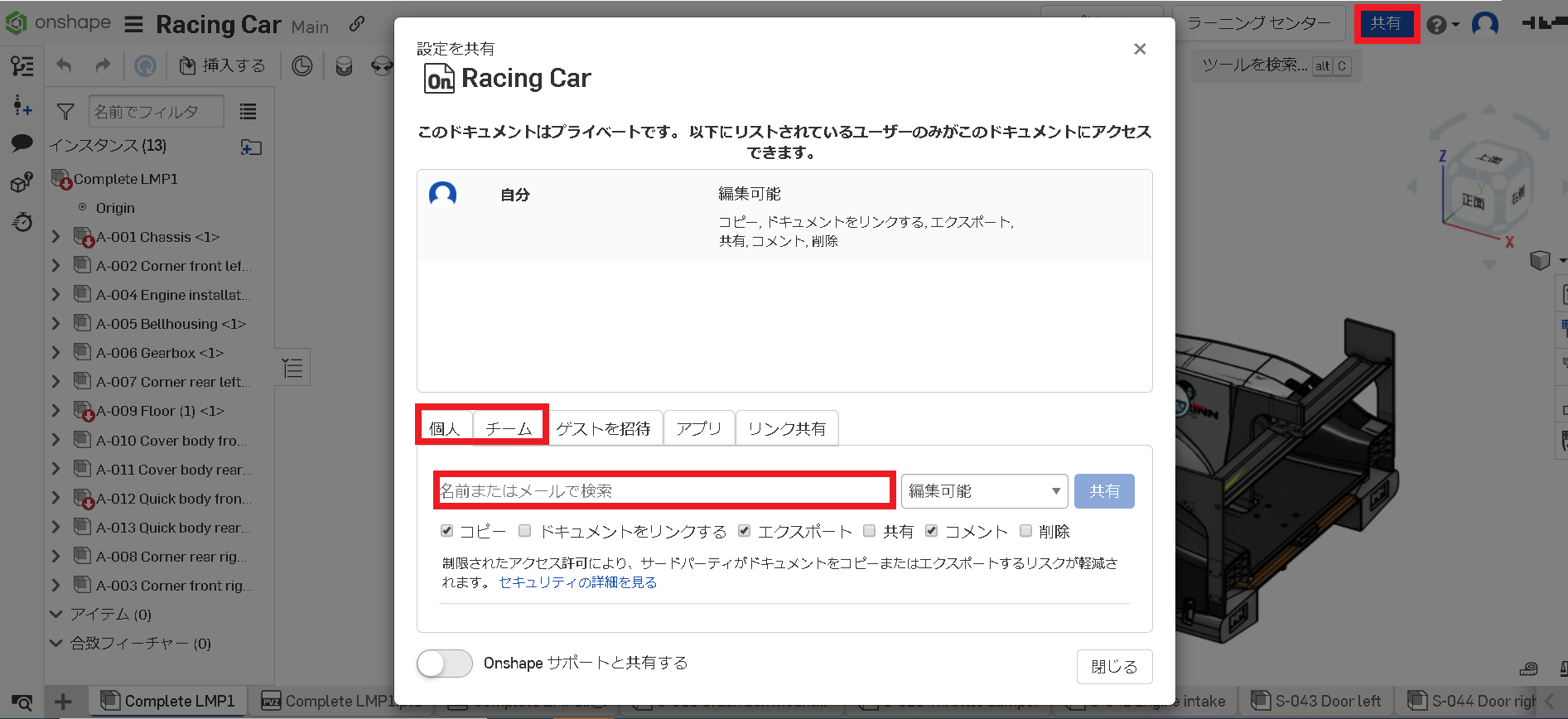
Task: Select the 個人 tab
Action: (x=445, y=428)
